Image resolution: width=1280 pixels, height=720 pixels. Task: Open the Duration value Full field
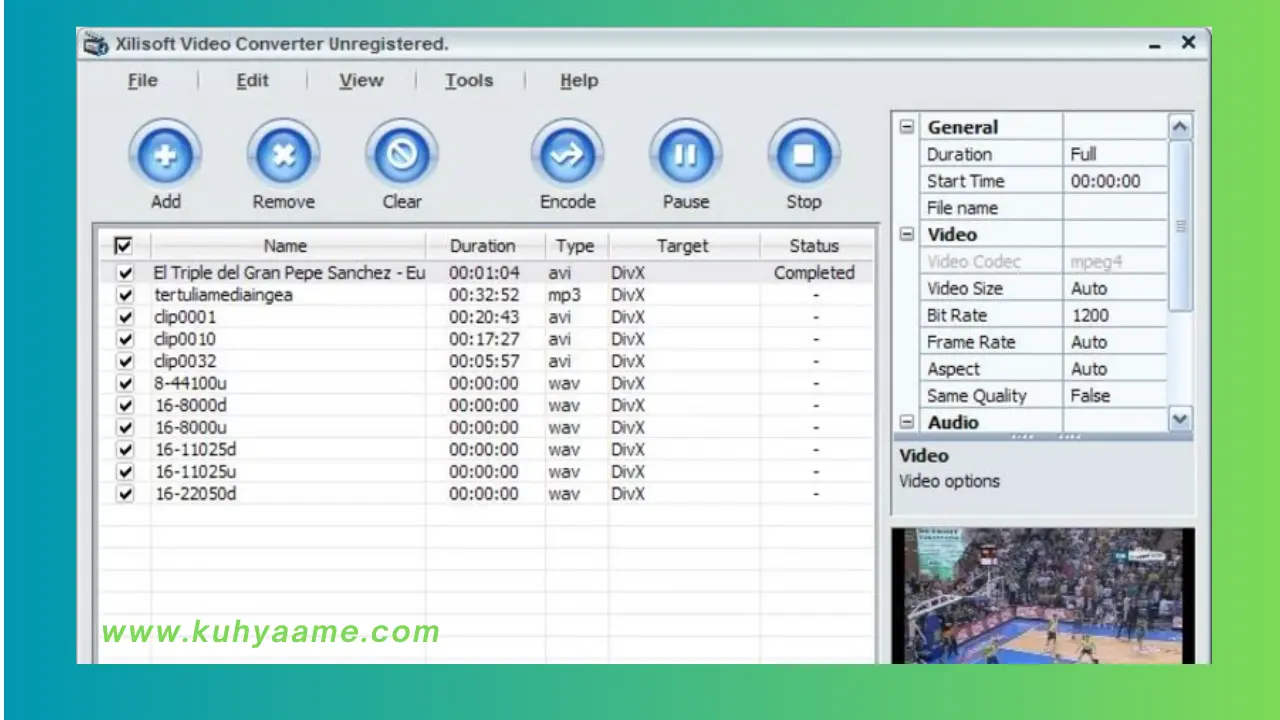pos(1115,154)
